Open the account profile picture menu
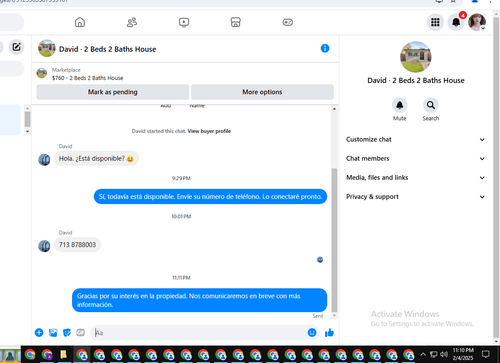The image size is (500, 363). [477, 22]
